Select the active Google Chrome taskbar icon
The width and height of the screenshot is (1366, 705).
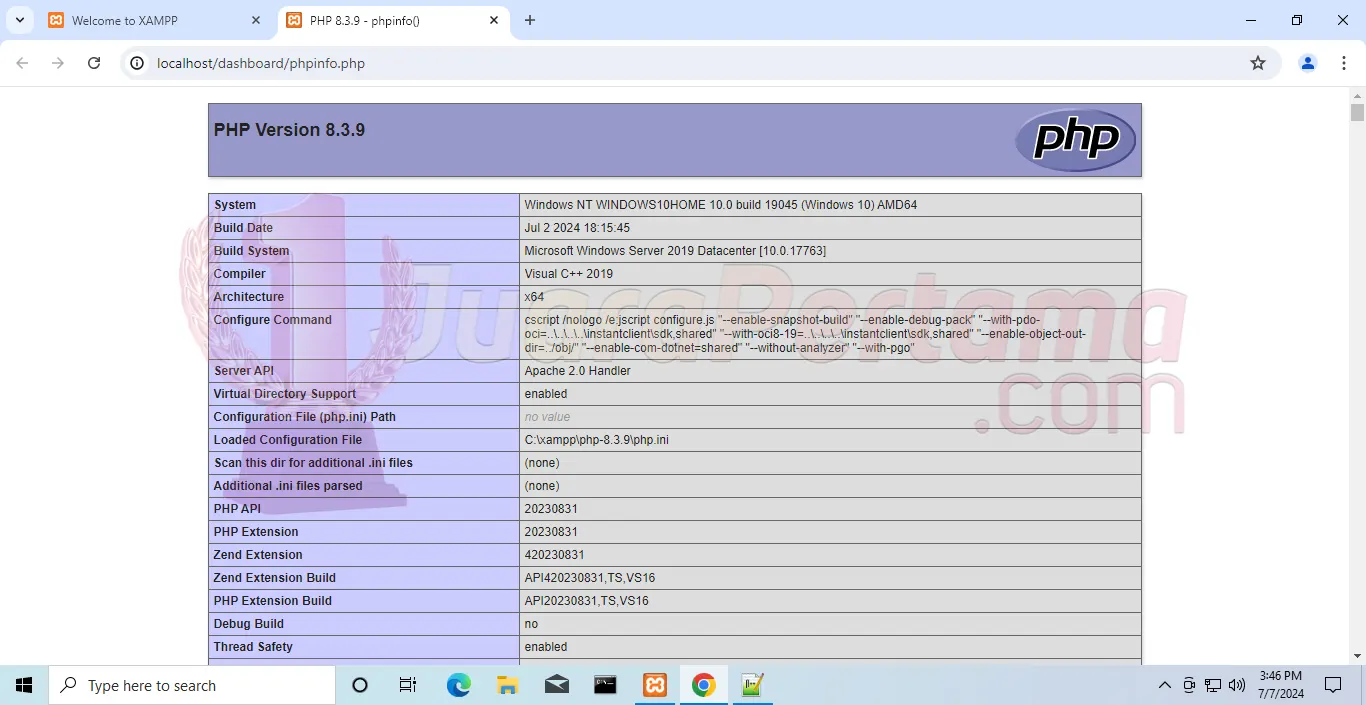click(x=704, y=685)
